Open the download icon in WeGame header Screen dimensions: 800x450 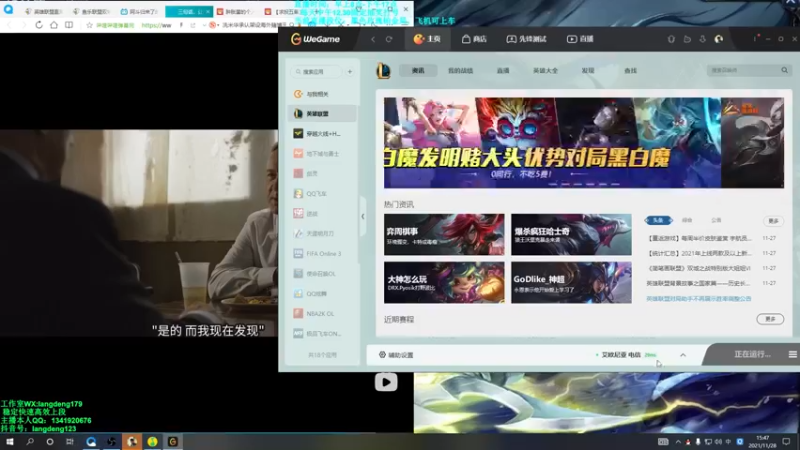703,39
